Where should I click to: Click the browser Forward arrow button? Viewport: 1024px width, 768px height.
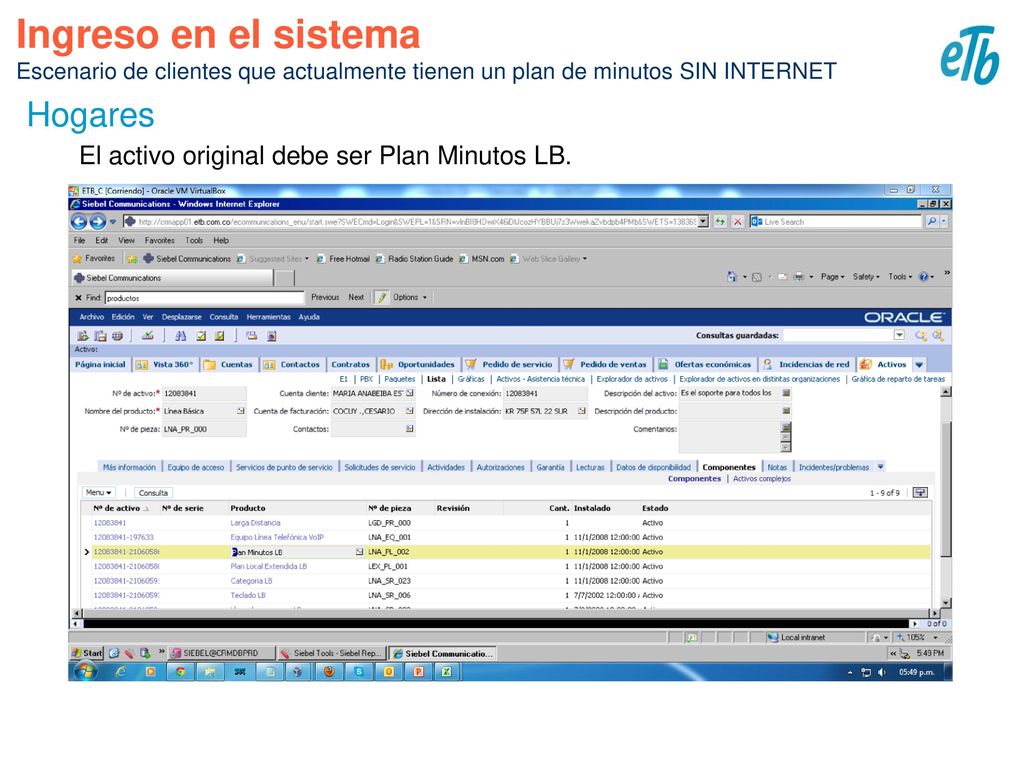pyautogui.click(x=97, y=222)
